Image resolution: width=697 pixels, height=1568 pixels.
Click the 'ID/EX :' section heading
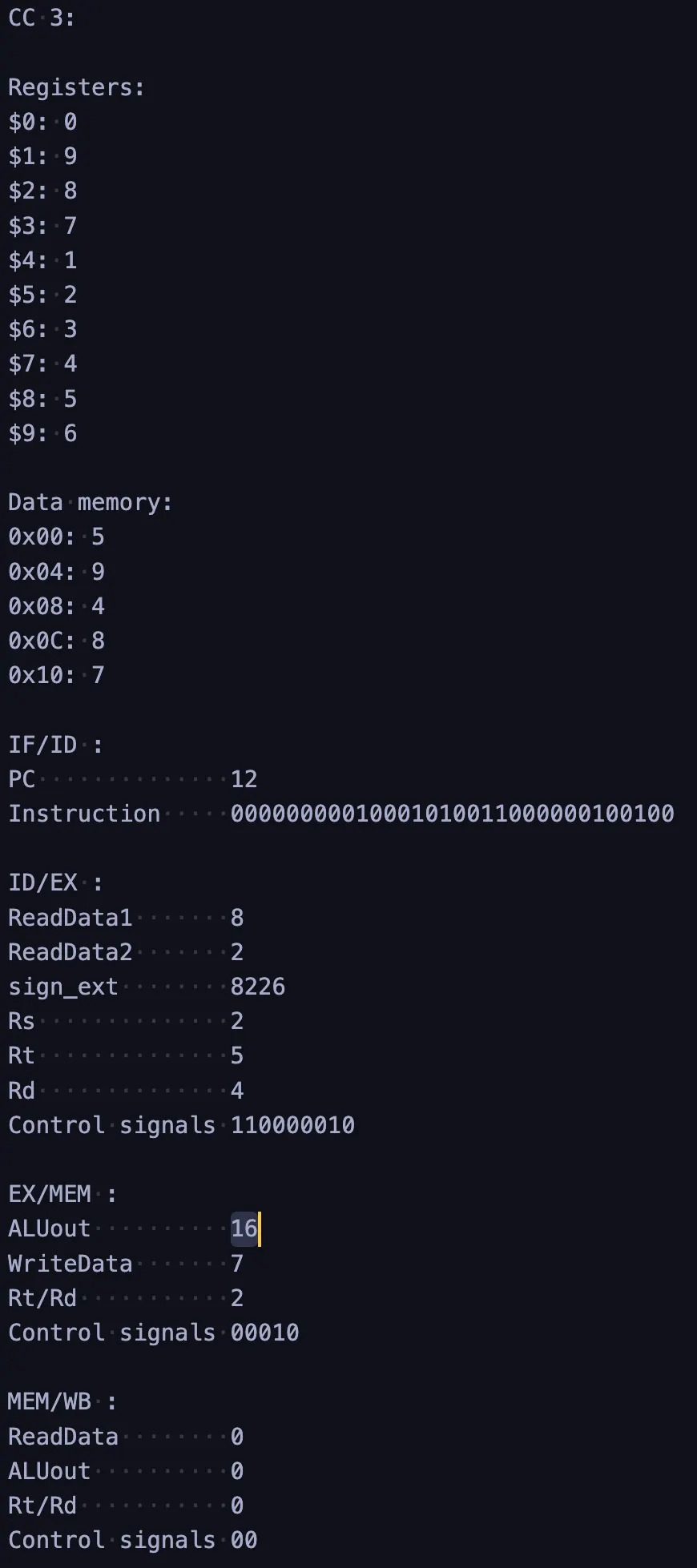55,883
